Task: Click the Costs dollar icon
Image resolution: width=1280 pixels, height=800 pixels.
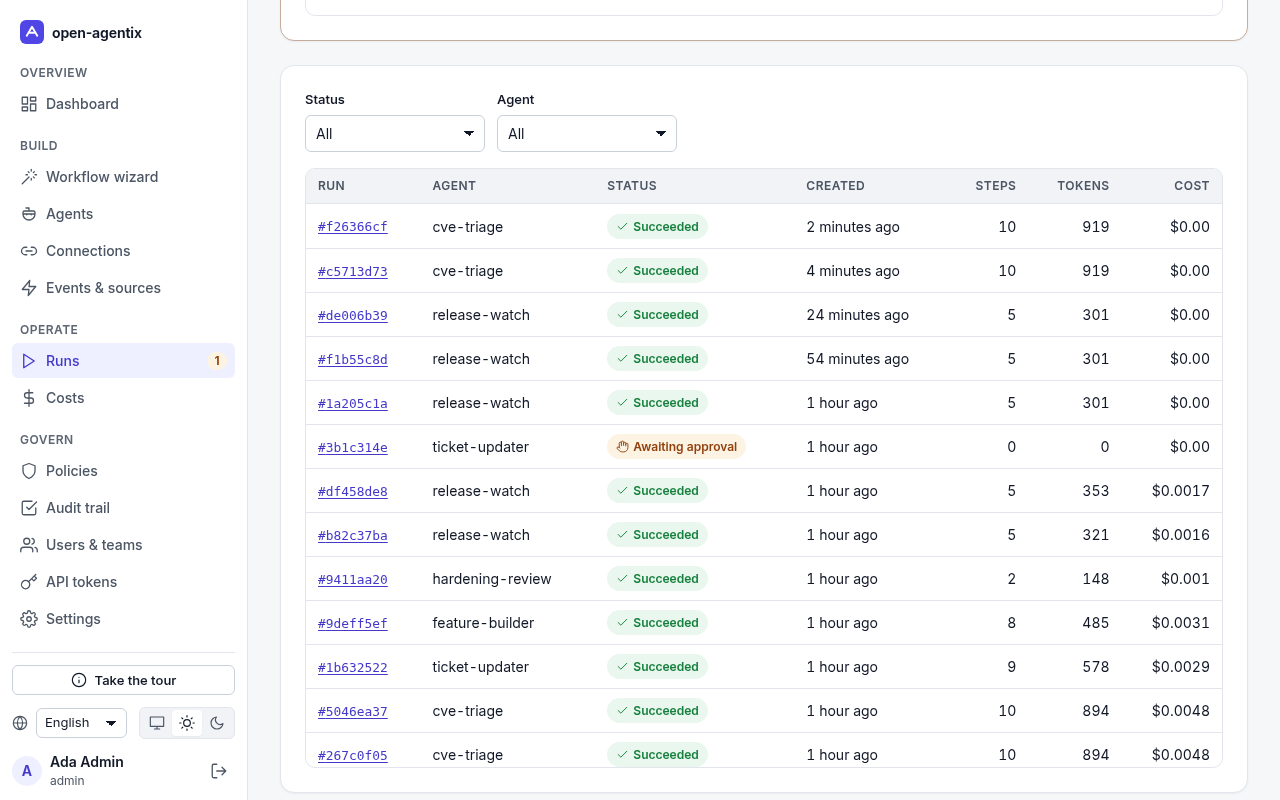Action: (29, 398)
